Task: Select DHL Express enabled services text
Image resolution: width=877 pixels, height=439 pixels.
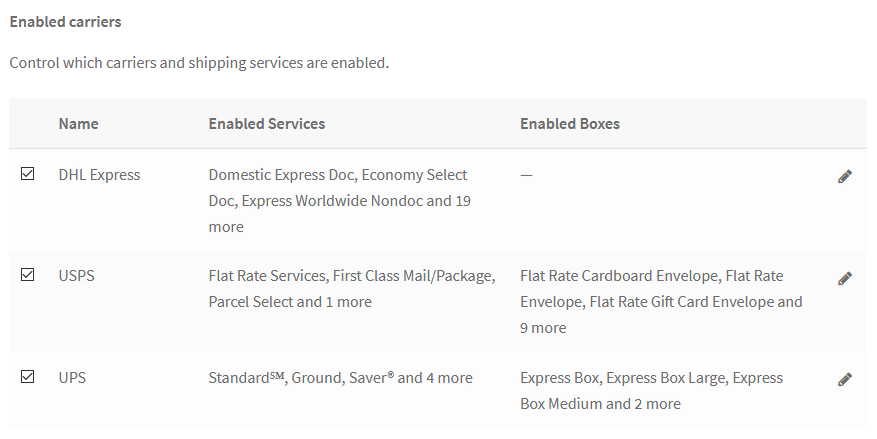Action: pos(340,201)
